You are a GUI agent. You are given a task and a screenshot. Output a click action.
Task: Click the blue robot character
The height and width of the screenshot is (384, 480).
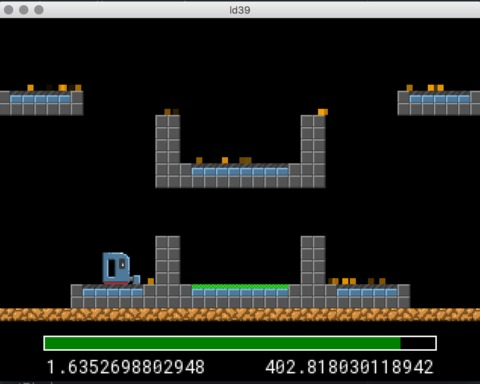tap(121, 269)
